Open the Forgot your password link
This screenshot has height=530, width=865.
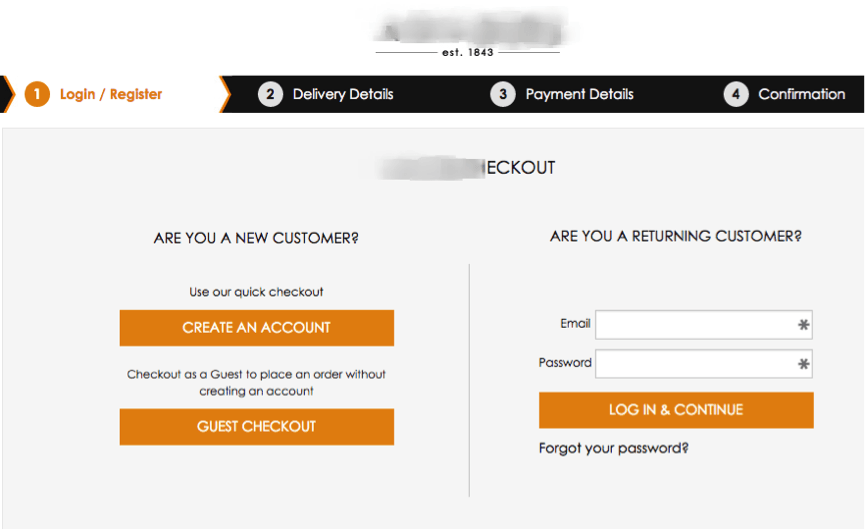click(x=613, y=448)
